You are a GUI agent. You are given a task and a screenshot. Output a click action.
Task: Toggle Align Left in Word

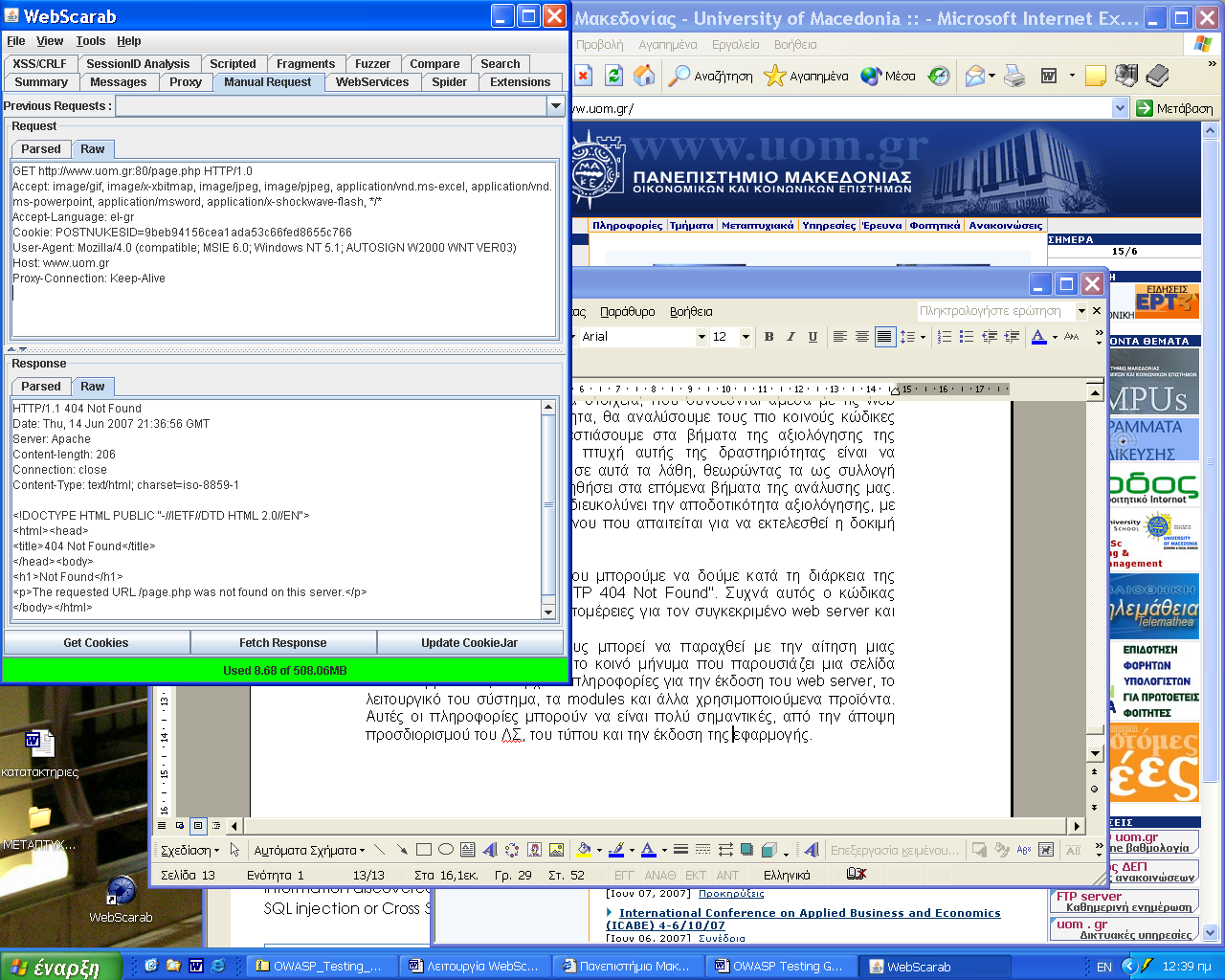pyautogui.click(x=839, y=336)
